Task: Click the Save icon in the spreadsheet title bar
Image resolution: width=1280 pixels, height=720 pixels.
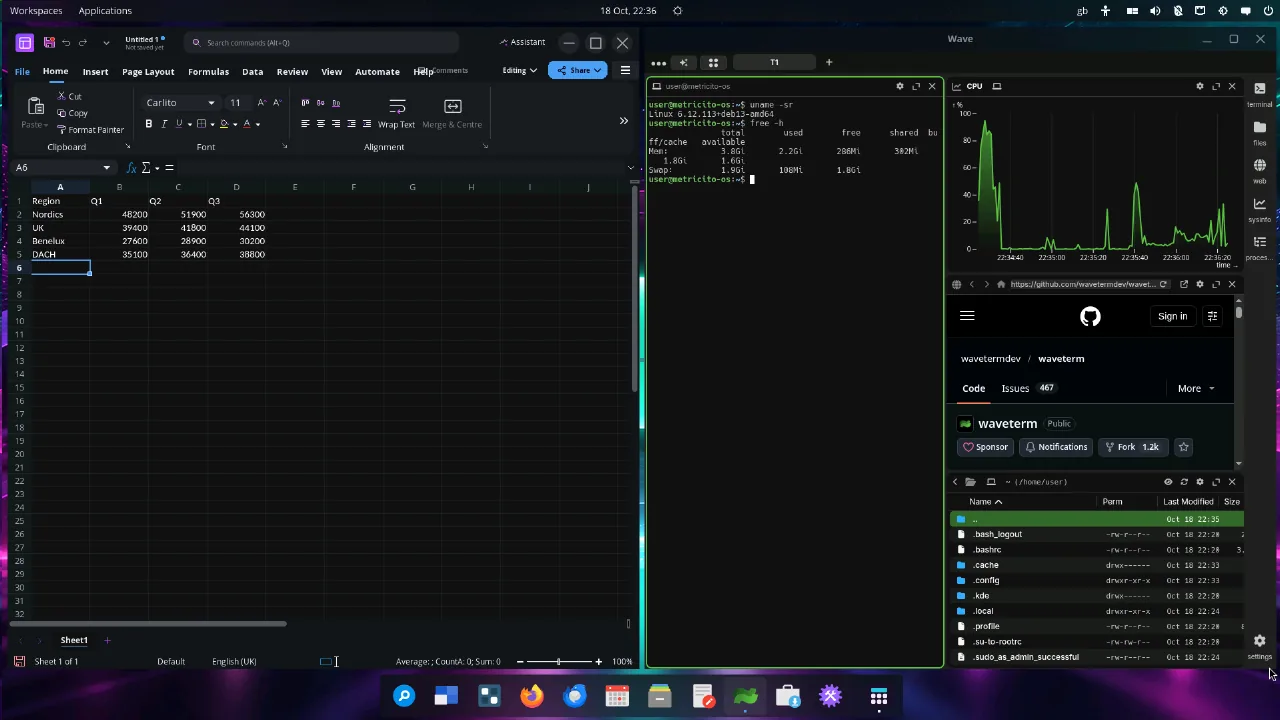Action: [49, 43]
